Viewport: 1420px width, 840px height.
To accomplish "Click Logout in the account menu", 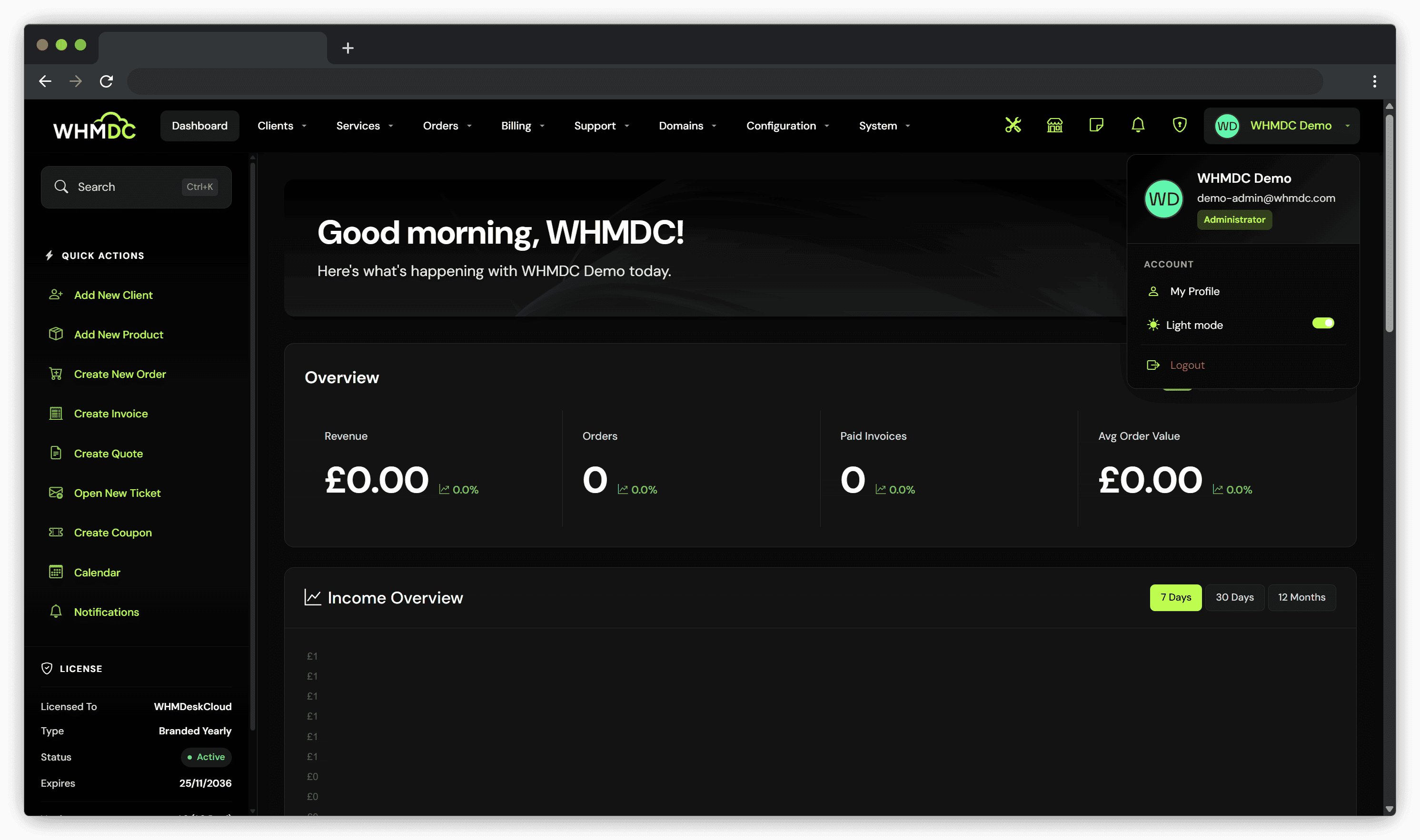I will point(1186,365).
